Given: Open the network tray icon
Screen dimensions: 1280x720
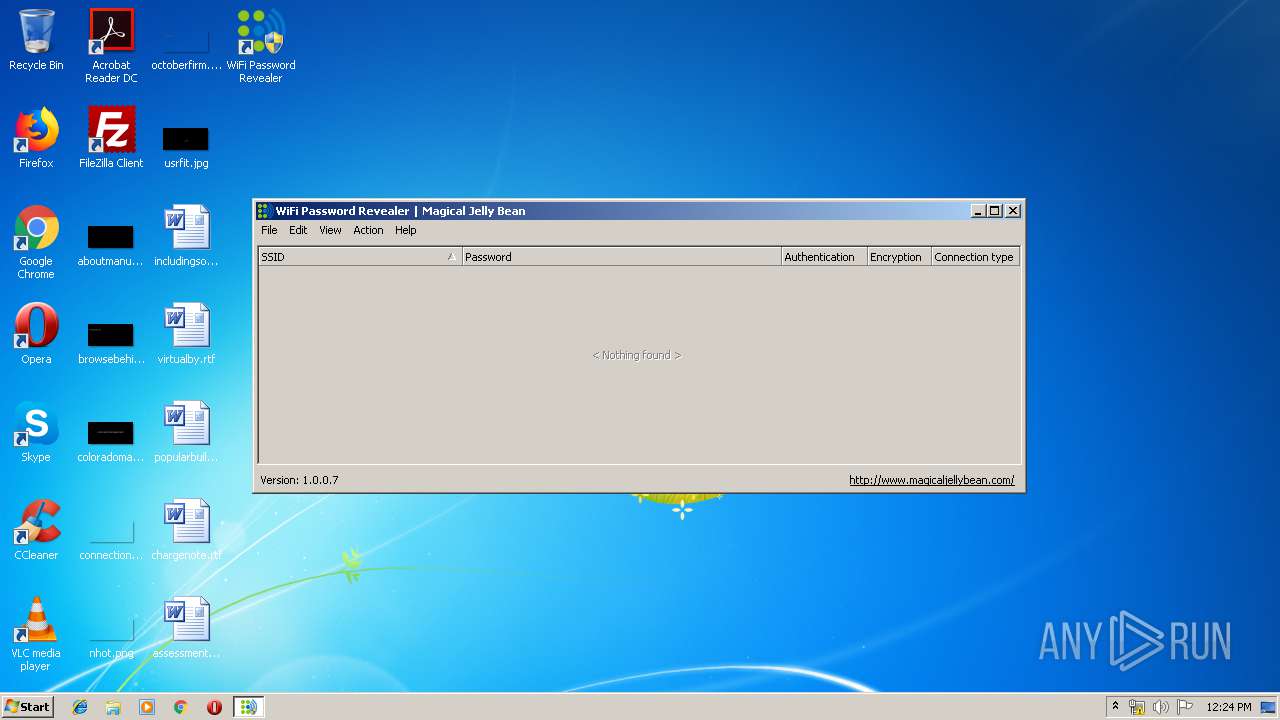Looking at the screenshot, I should point(1137,707).
